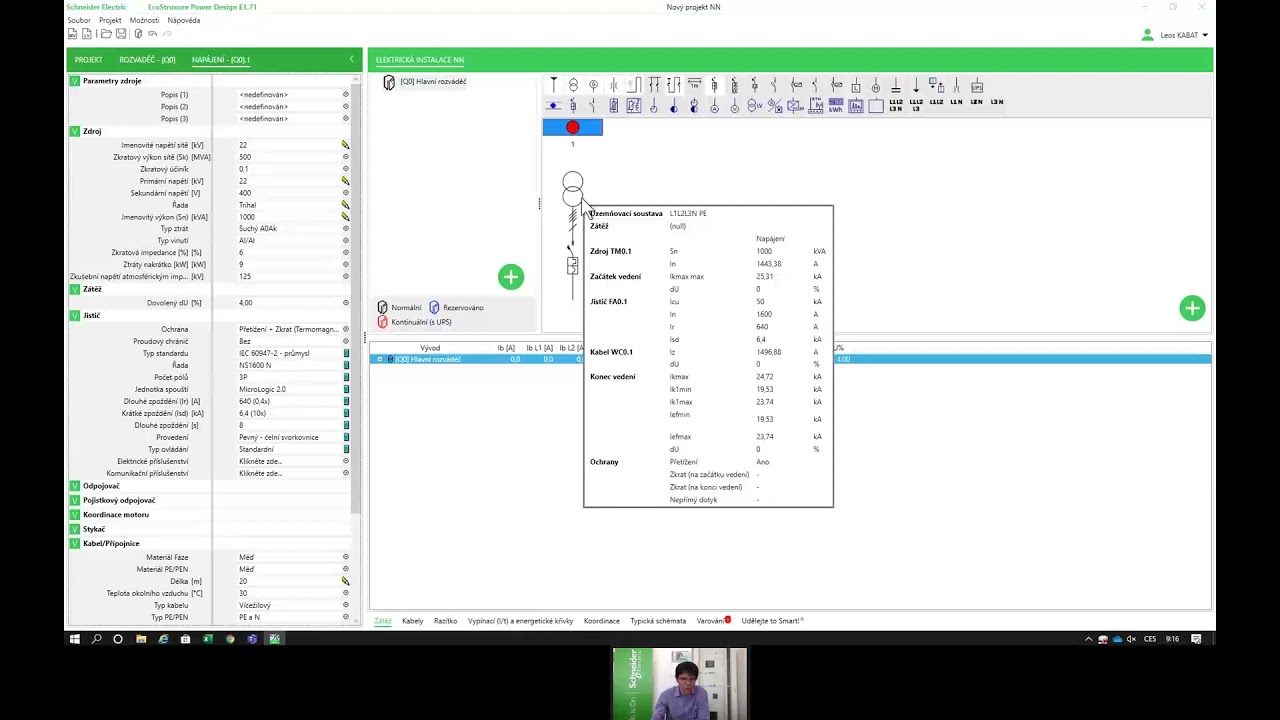Insert the LV transformer symbol
The height and width of the screenshot is (720, 1280).
[x=755, y=105]
